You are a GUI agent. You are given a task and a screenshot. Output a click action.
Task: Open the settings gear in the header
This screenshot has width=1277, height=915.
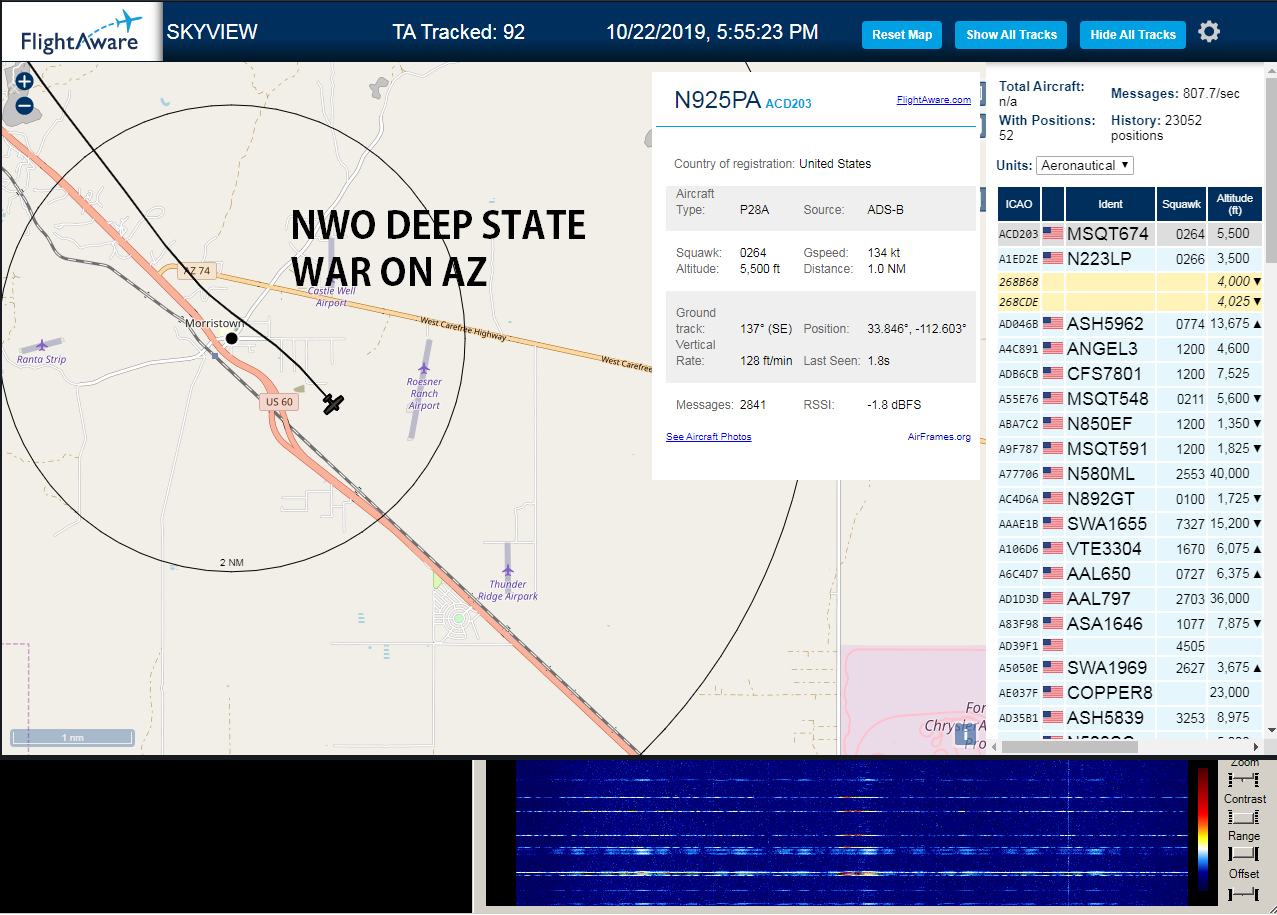pyautogui.click(x=1209, y=32)
